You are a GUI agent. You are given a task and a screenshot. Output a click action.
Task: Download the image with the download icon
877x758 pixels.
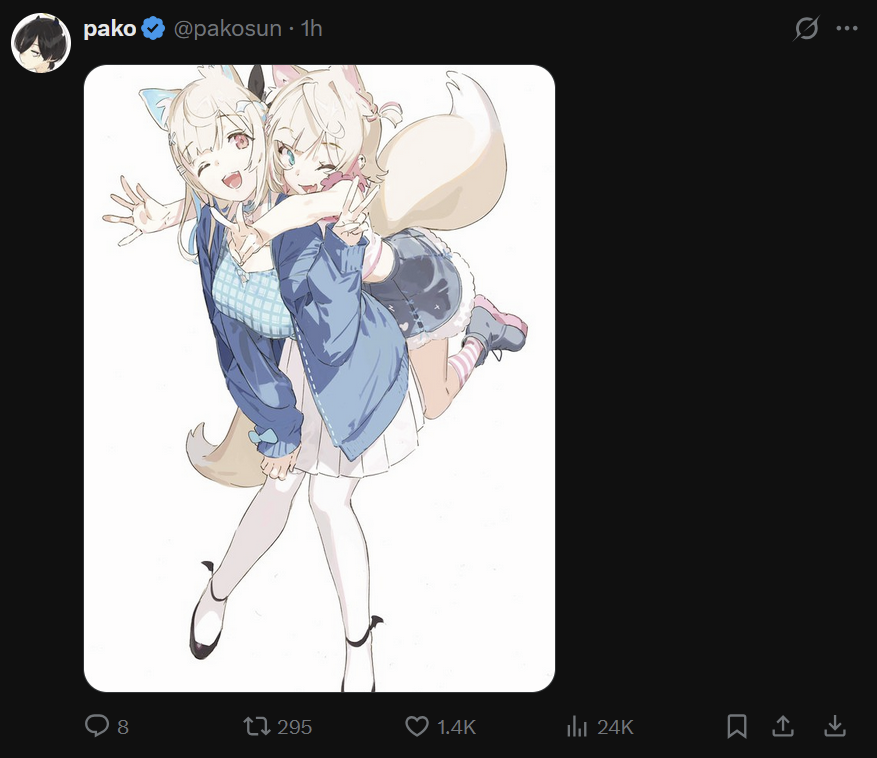tap(834, 726)
